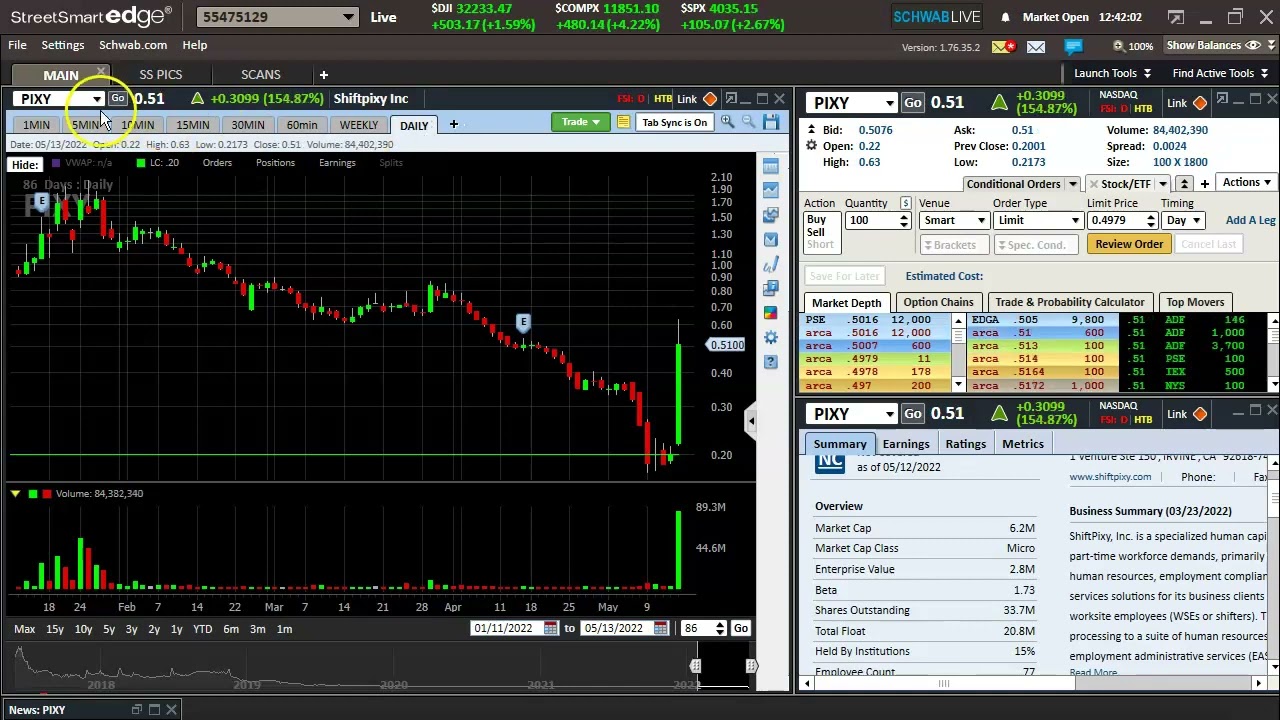Viewport: 1280px width, 720px height.
Task: Click the Go button next to 86 days
Action: point(740,628)
